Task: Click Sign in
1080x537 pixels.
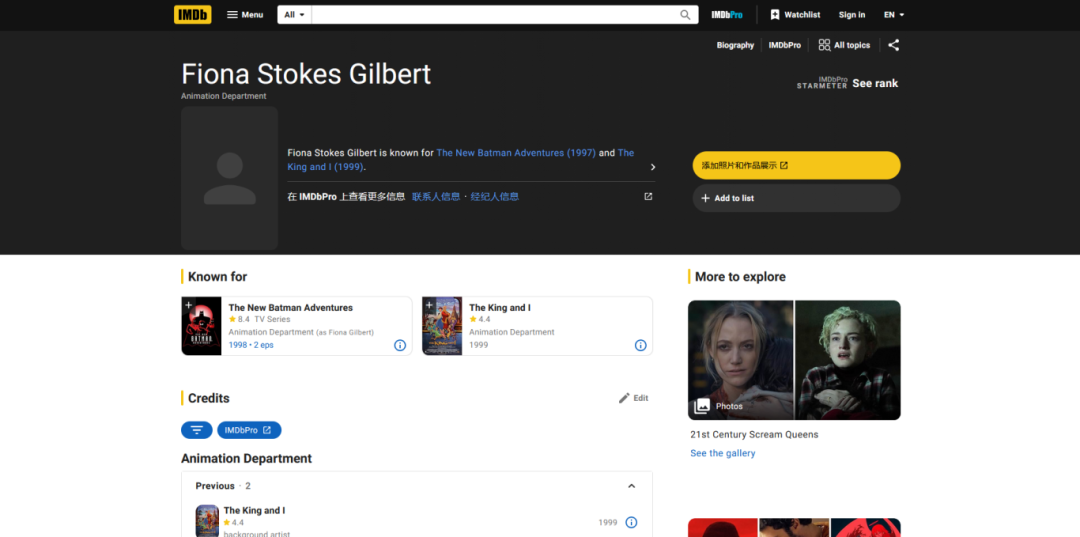Action: pos(852,14)
